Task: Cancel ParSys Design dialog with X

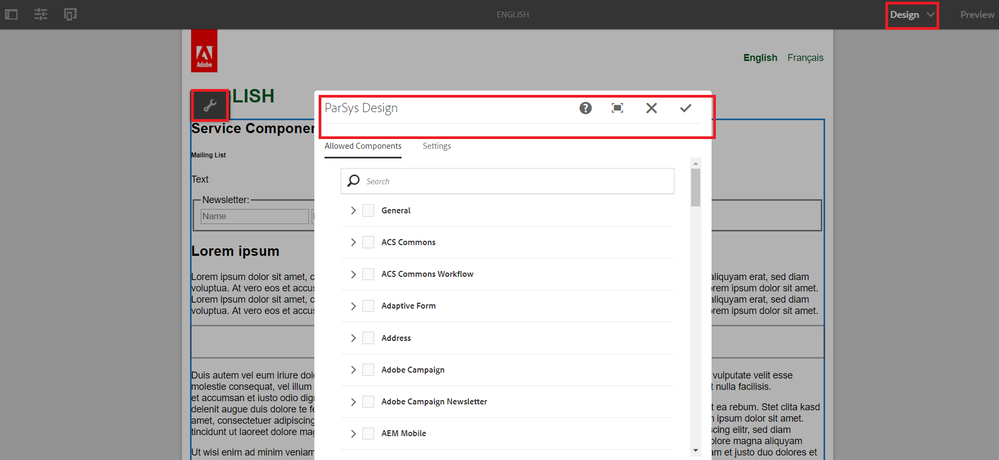Action: point(651,108)
